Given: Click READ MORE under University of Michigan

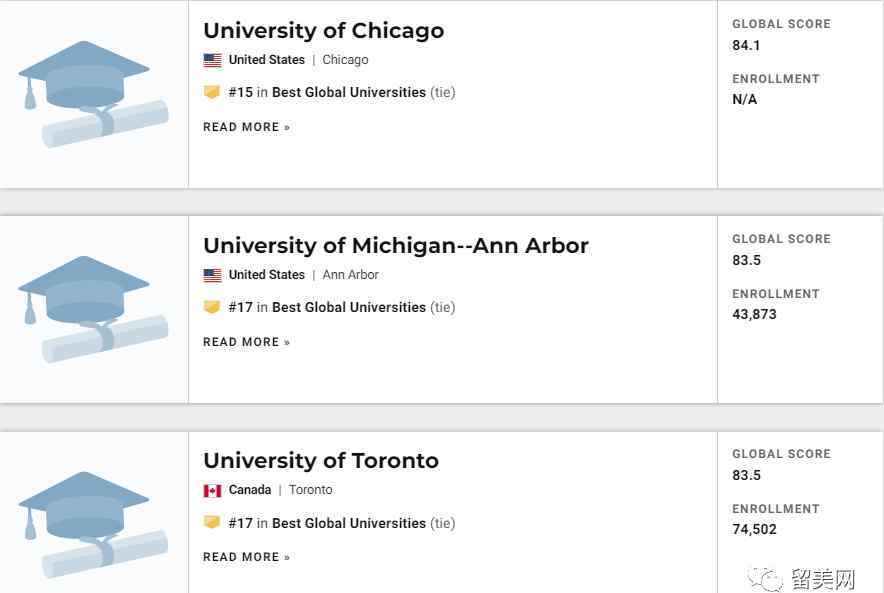Looking at the screenshot, I should [x=246, y=342].
